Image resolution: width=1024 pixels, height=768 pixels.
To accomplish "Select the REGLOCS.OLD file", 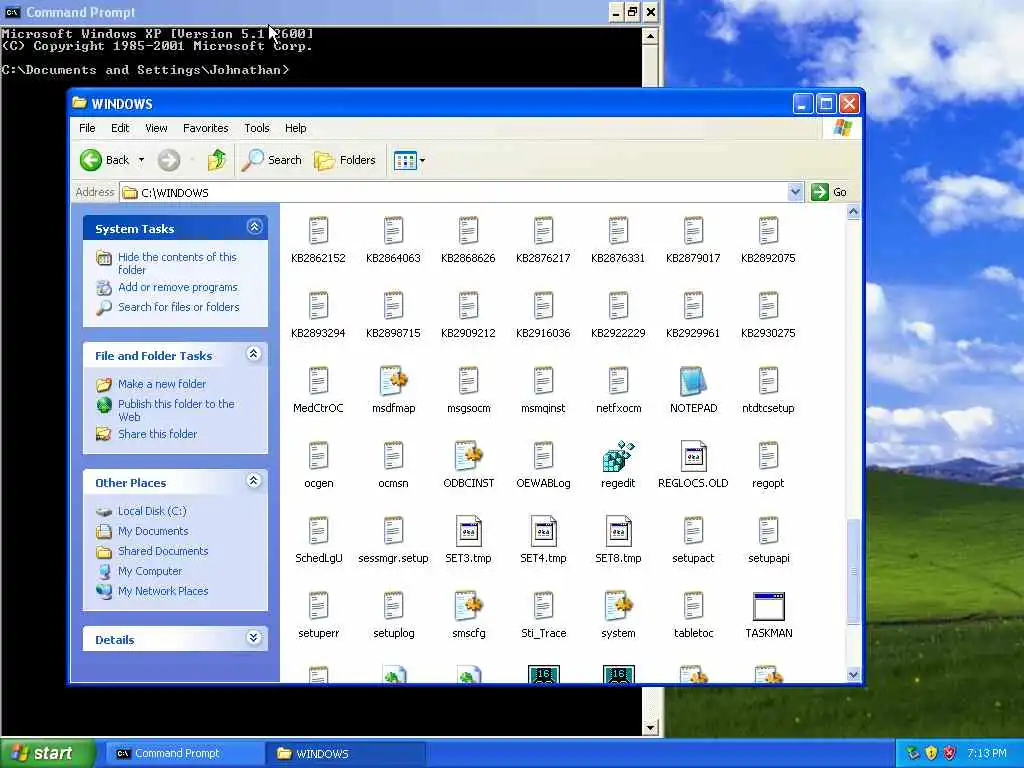I will click(693, 456).
